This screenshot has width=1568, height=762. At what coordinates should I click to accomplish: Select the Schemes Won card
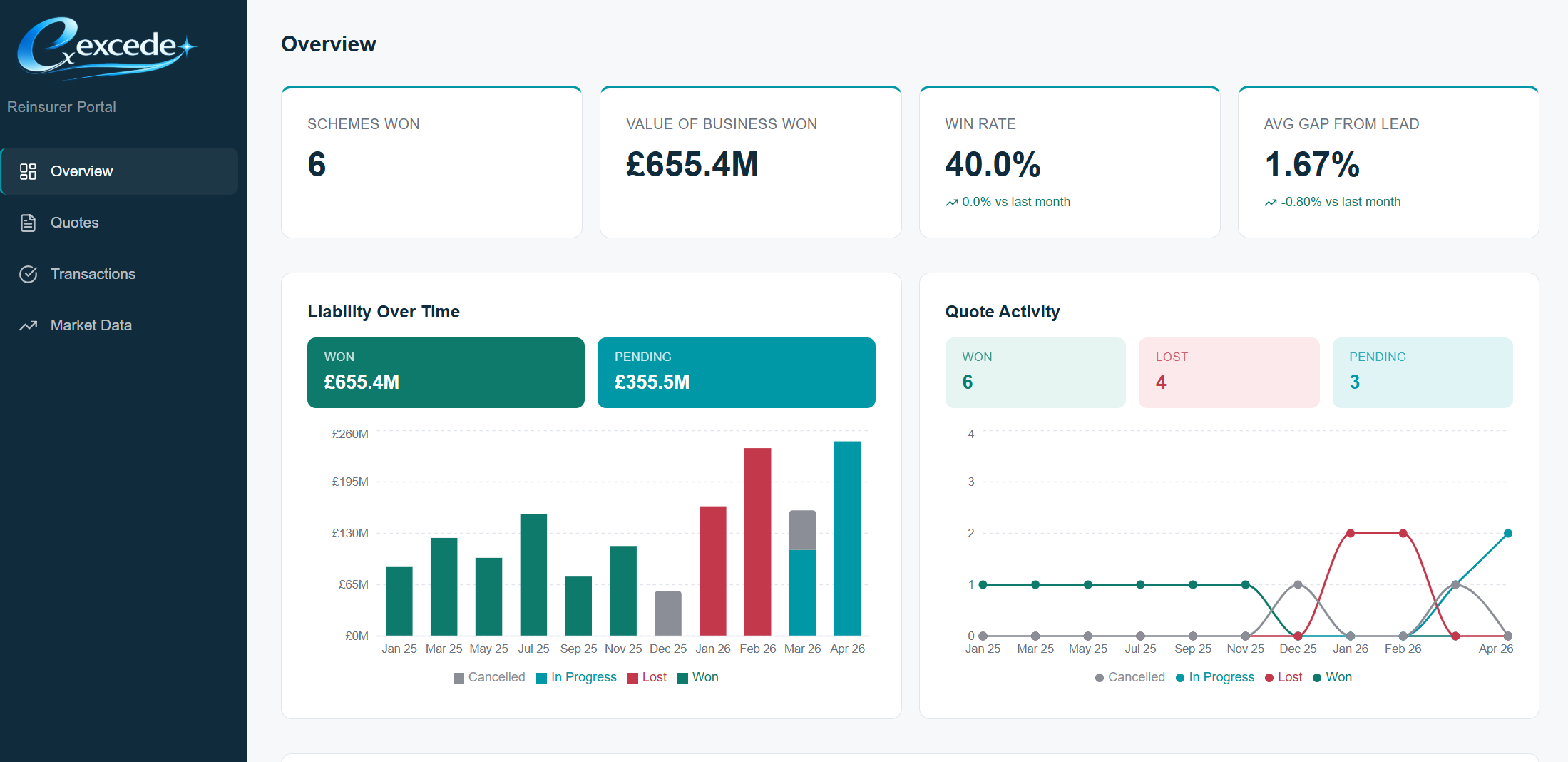(x=431, y=162)
